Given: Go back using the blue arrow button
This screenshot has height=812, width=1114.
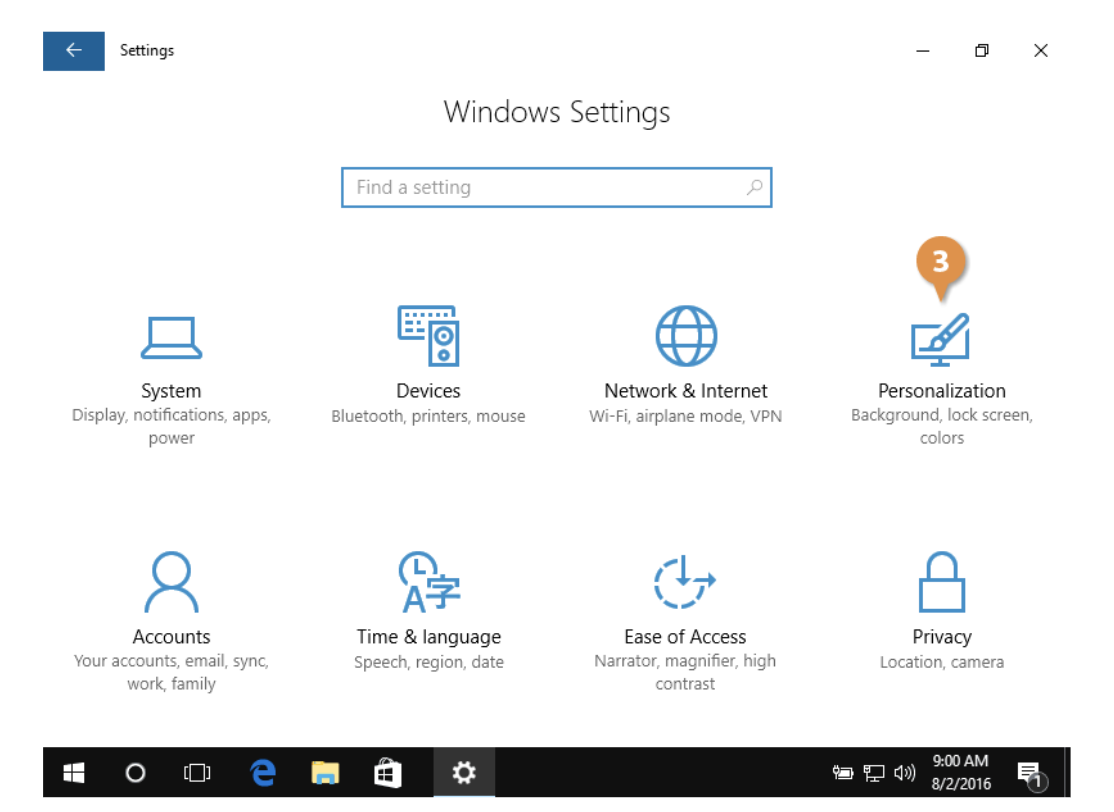Looking at the screenshot, I should tap(74, 50).
